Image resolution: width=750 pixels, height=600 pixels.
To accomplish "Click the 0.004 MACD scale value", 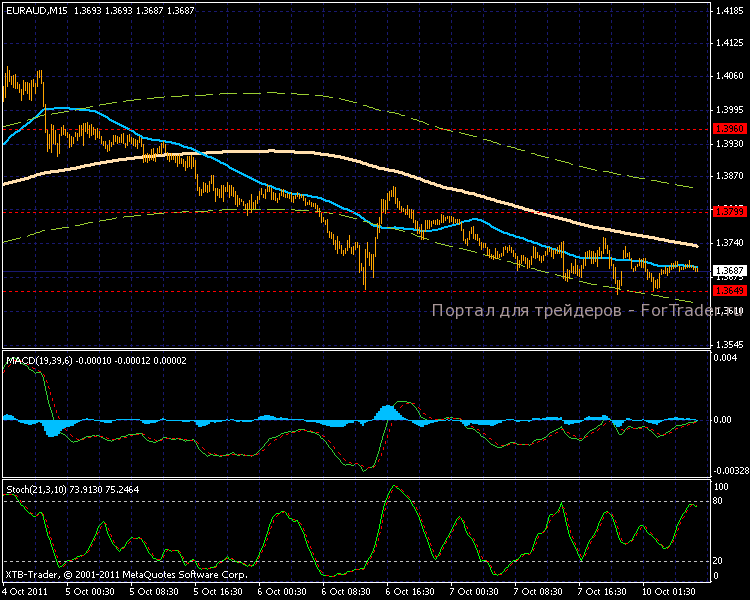I will click(x=723, y=358).
